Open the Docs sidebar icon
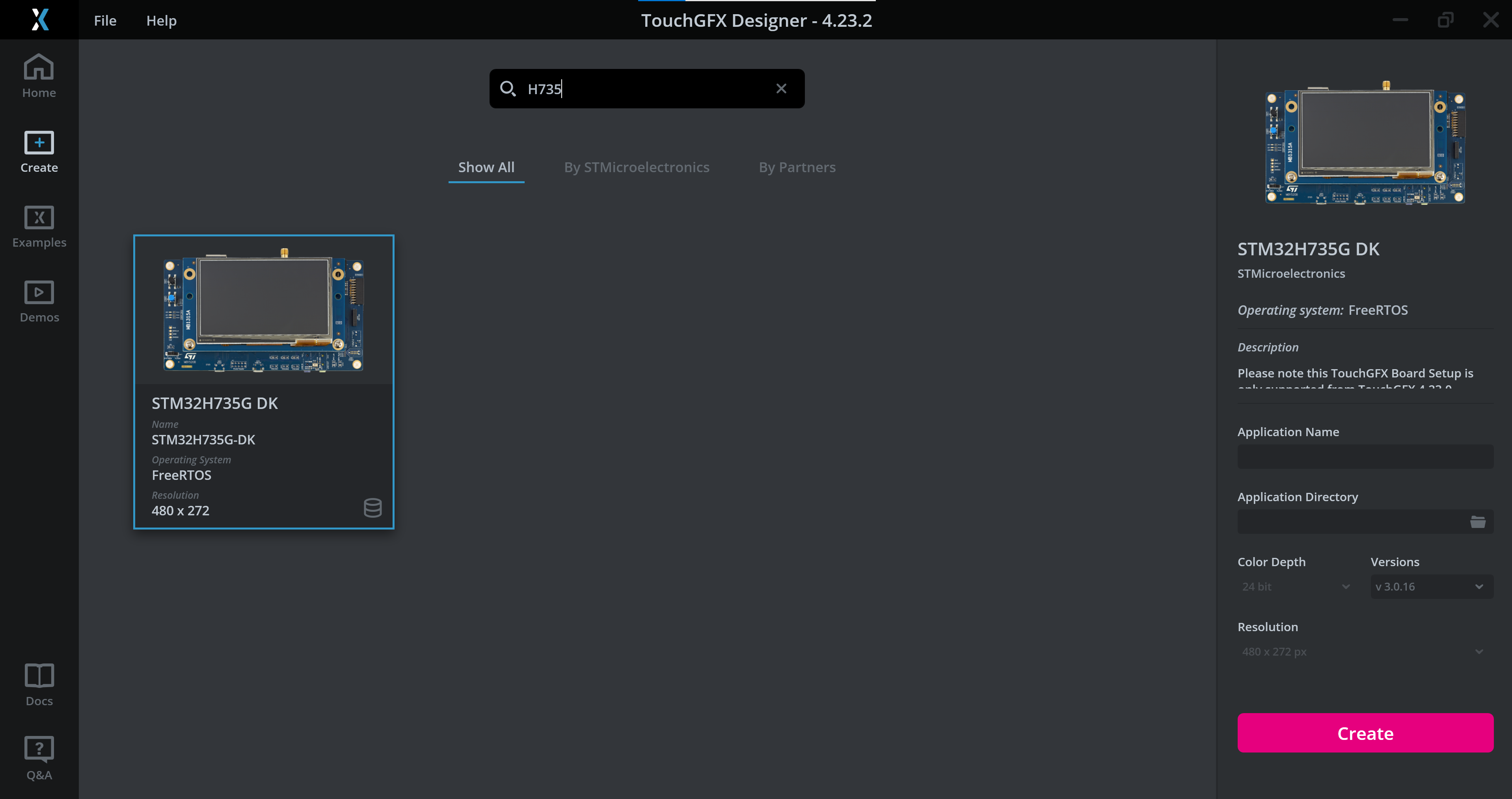 pos(39,684)
